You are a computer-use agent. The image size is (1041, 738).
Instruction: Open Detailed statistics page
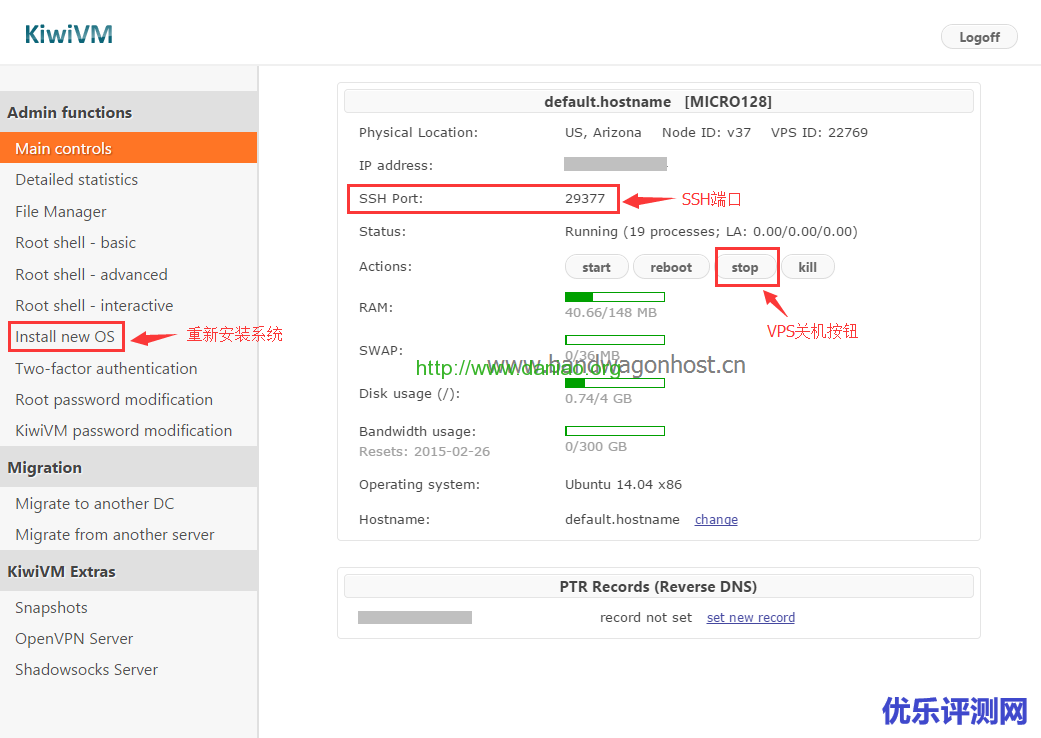(76, 180)
